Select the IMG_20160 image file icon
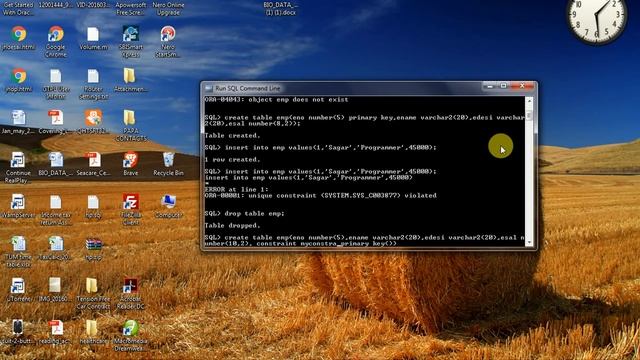The image size is (640, 360). tap(55, 285)
